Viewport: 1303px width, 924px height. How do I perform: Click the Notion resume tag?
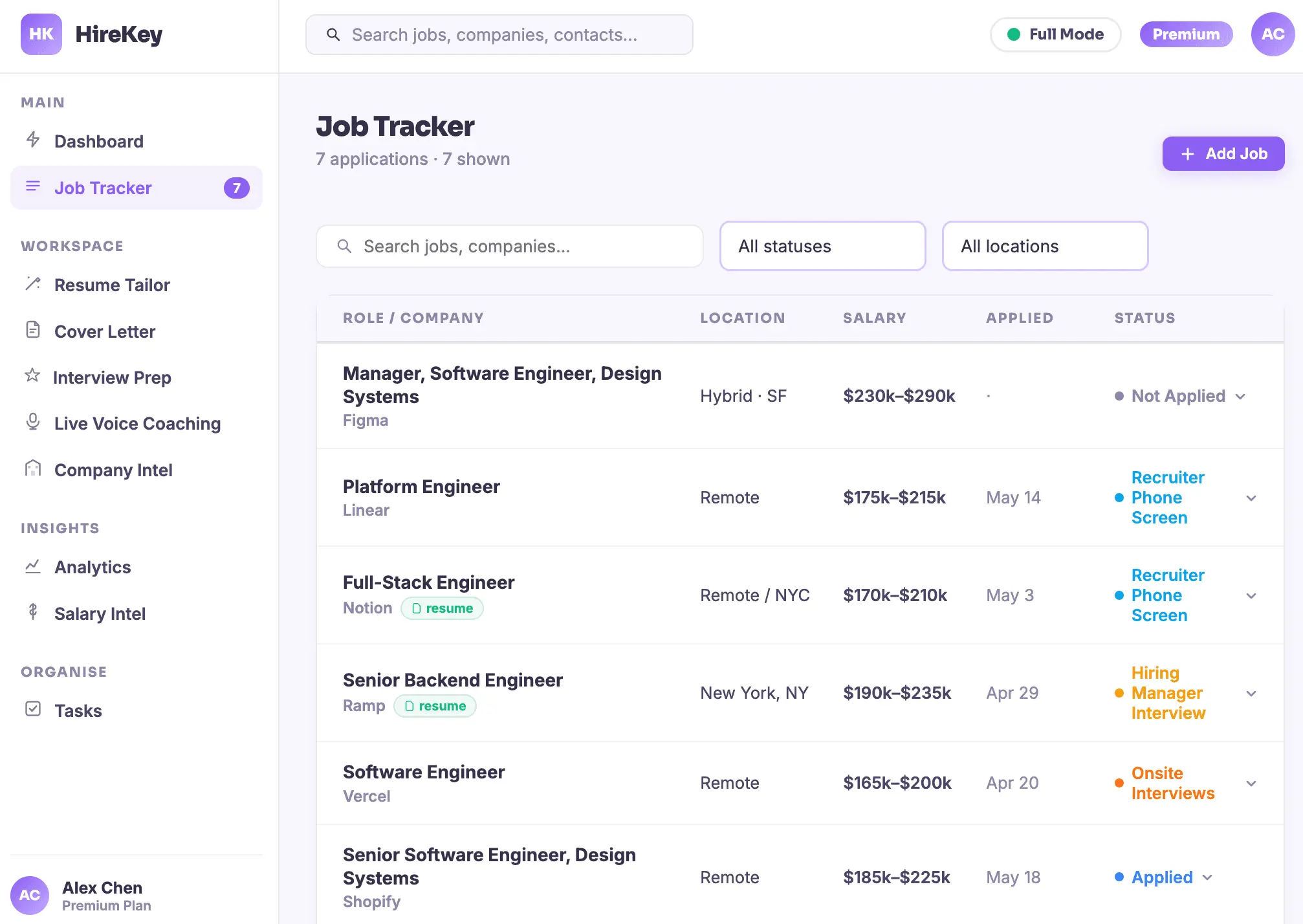click(443, 608)
